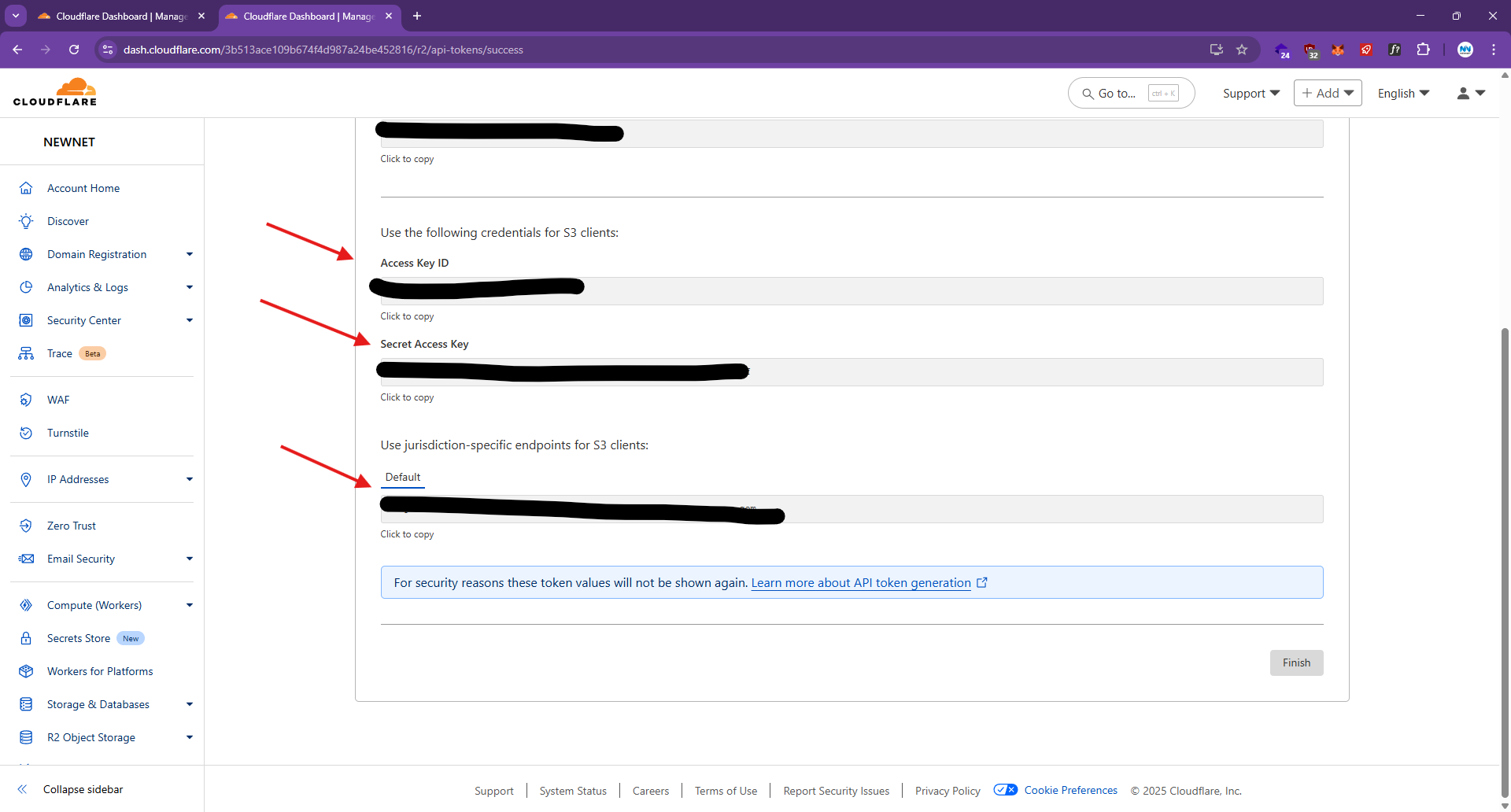
Task: Expand the R2 Object Storage submenu arrow
Action: coord(190,737)
